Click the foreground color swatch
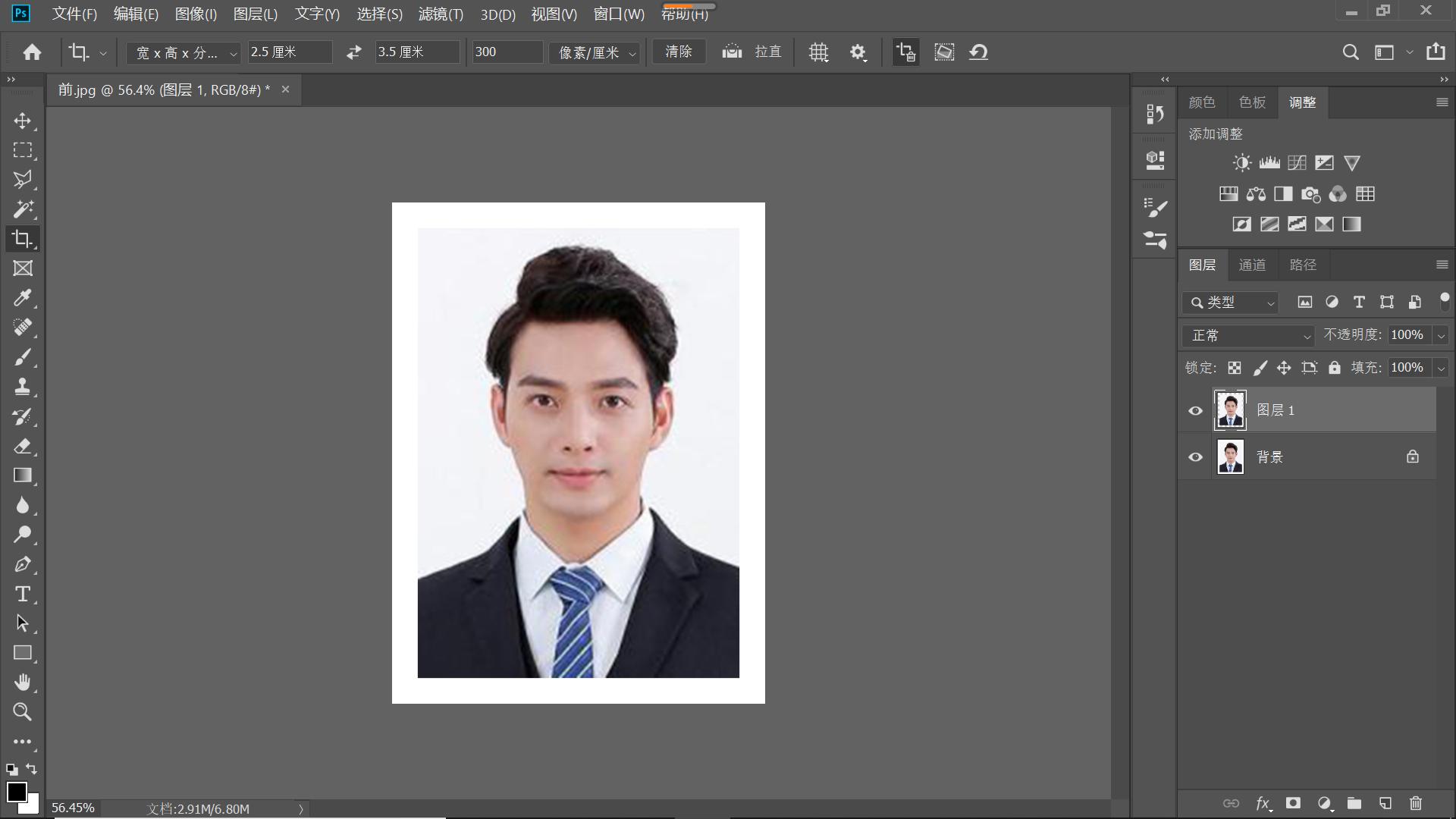 pos(16,792)
